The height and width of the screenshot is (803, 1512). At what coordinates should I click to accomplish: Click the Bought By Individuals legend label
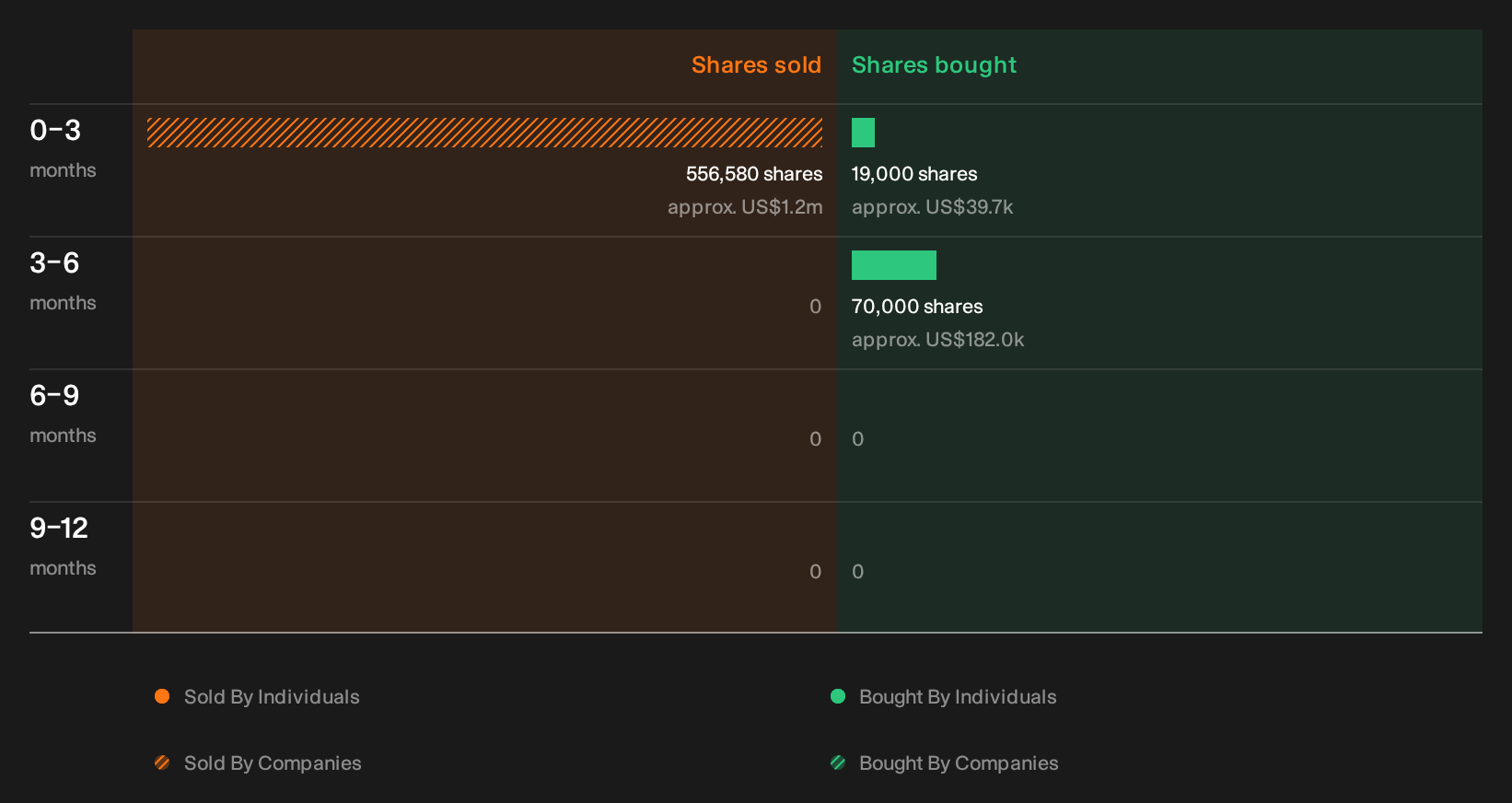958,697
